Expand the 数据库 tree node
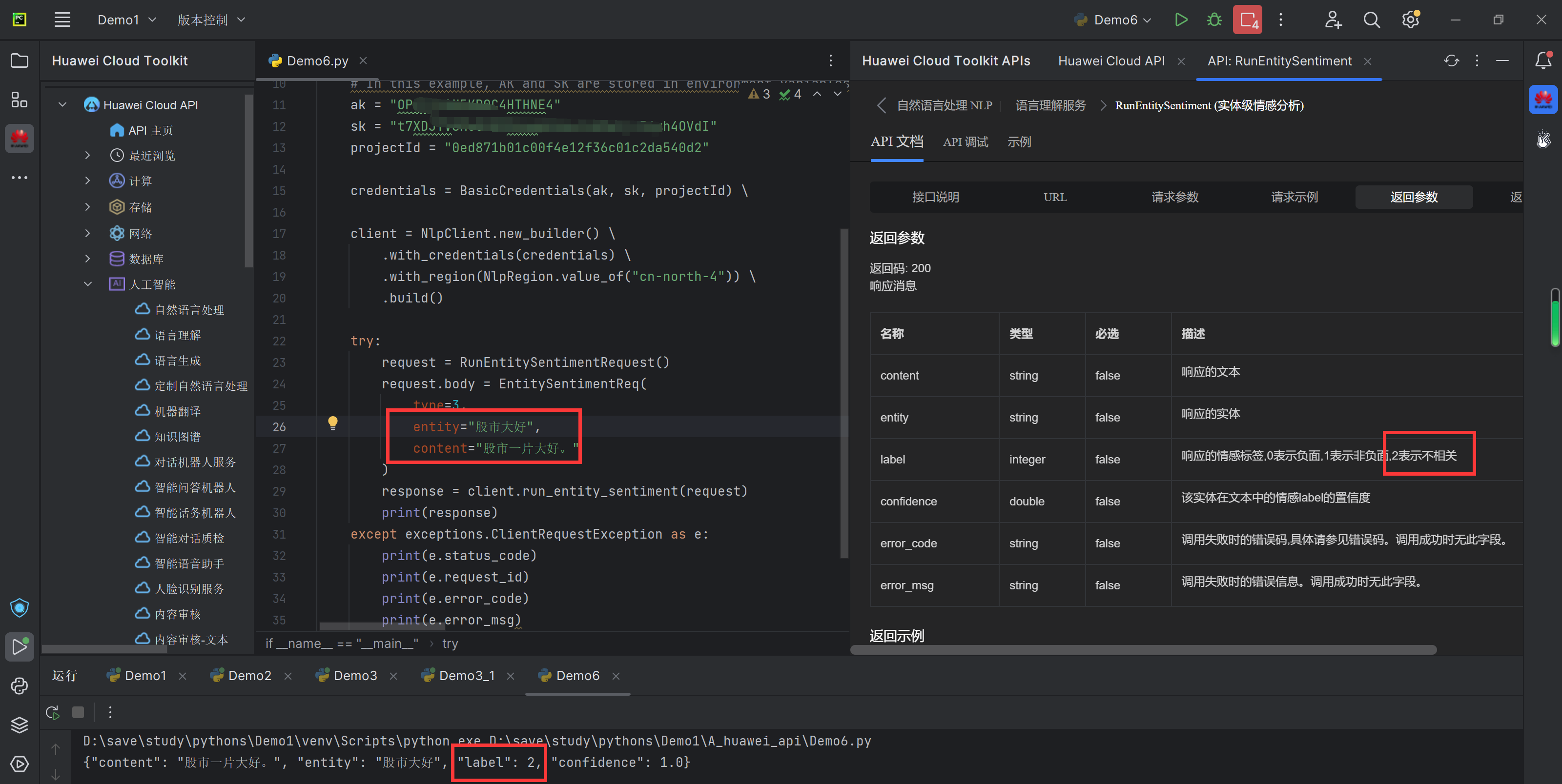This screenshot has height=784, width=1562. 88,259
